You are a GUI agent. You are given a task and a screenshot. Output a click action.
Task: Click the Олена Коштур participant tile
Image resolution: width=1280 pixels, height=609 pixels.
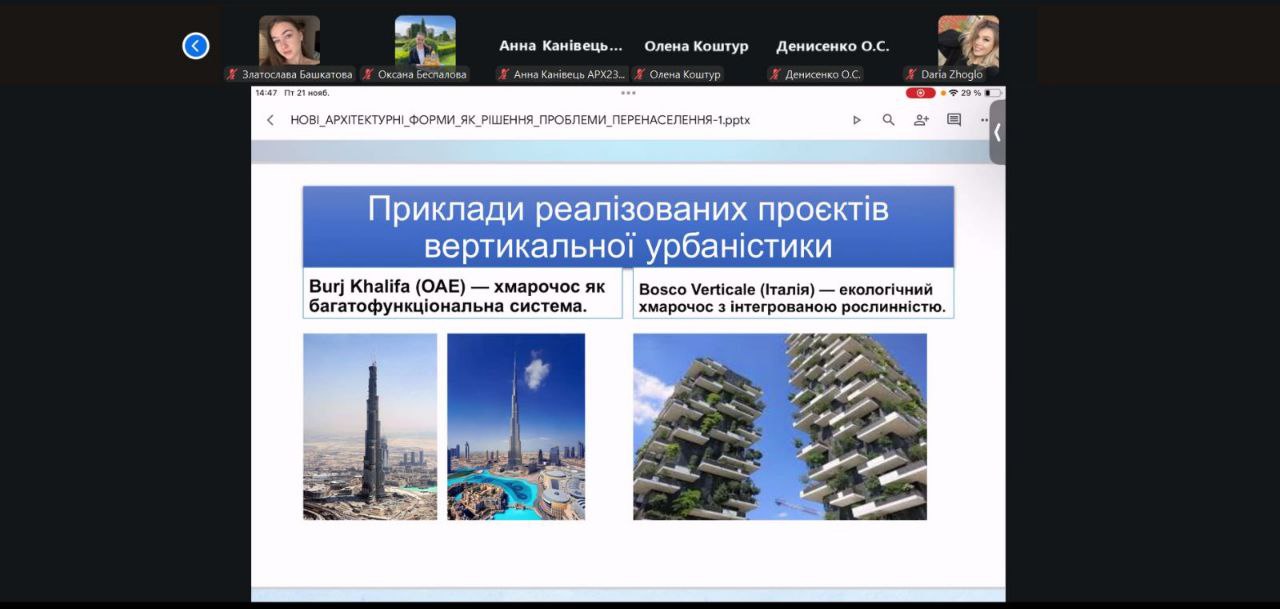click(696, 46)
